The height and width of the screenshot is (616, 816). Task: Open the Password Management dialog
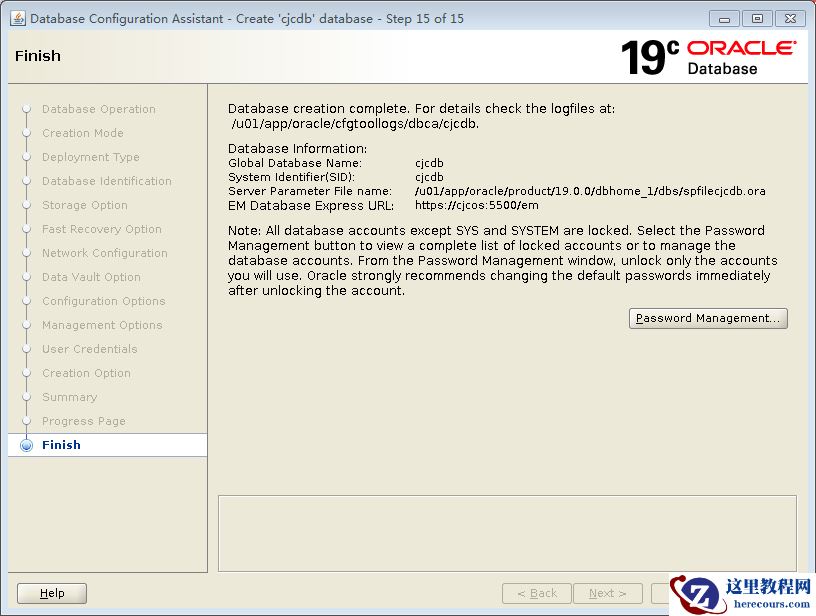click(708, 318)
